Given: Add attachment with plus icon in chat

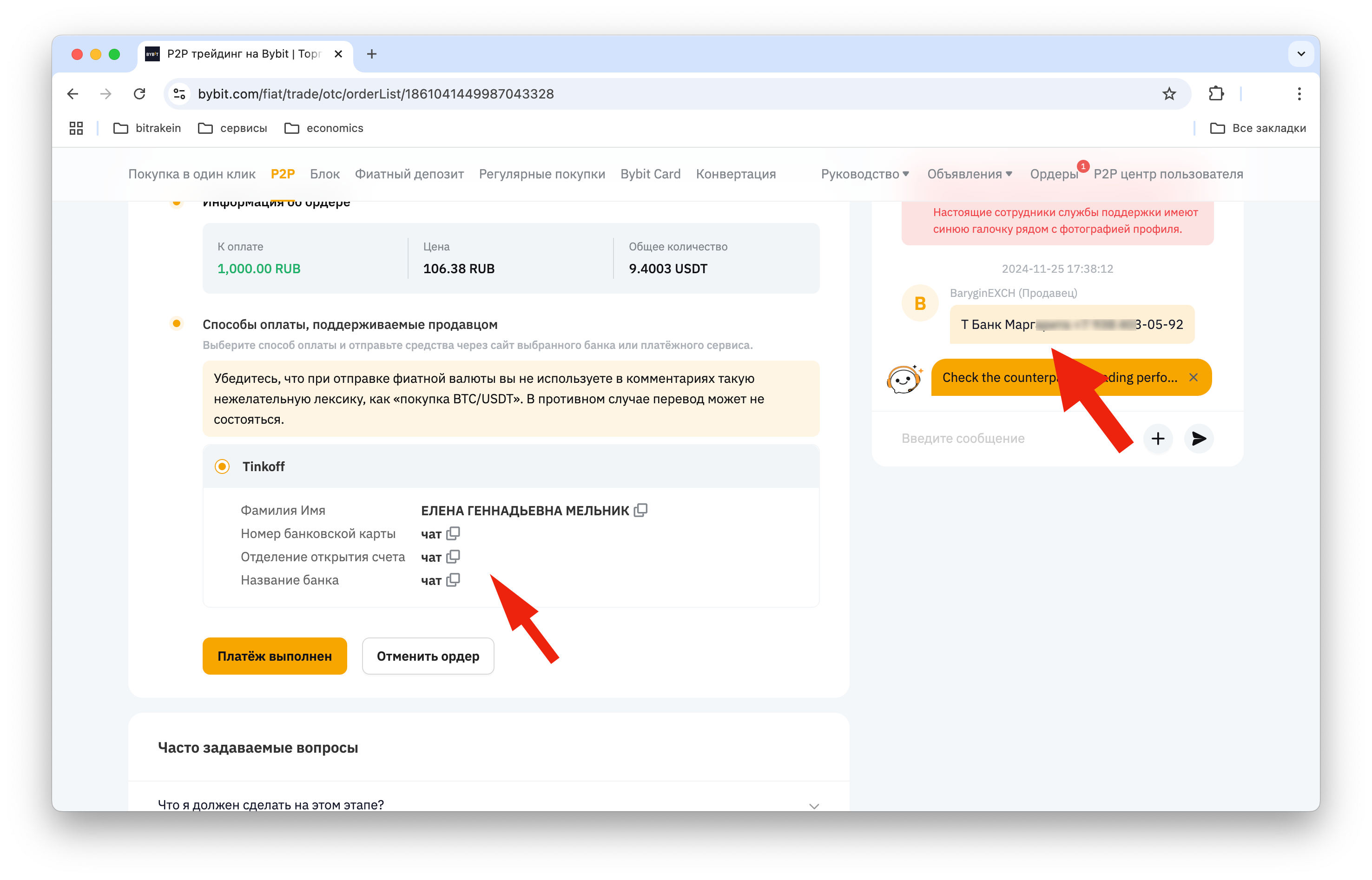Looking at the screenshot, I should click(x=1158, y=438).
